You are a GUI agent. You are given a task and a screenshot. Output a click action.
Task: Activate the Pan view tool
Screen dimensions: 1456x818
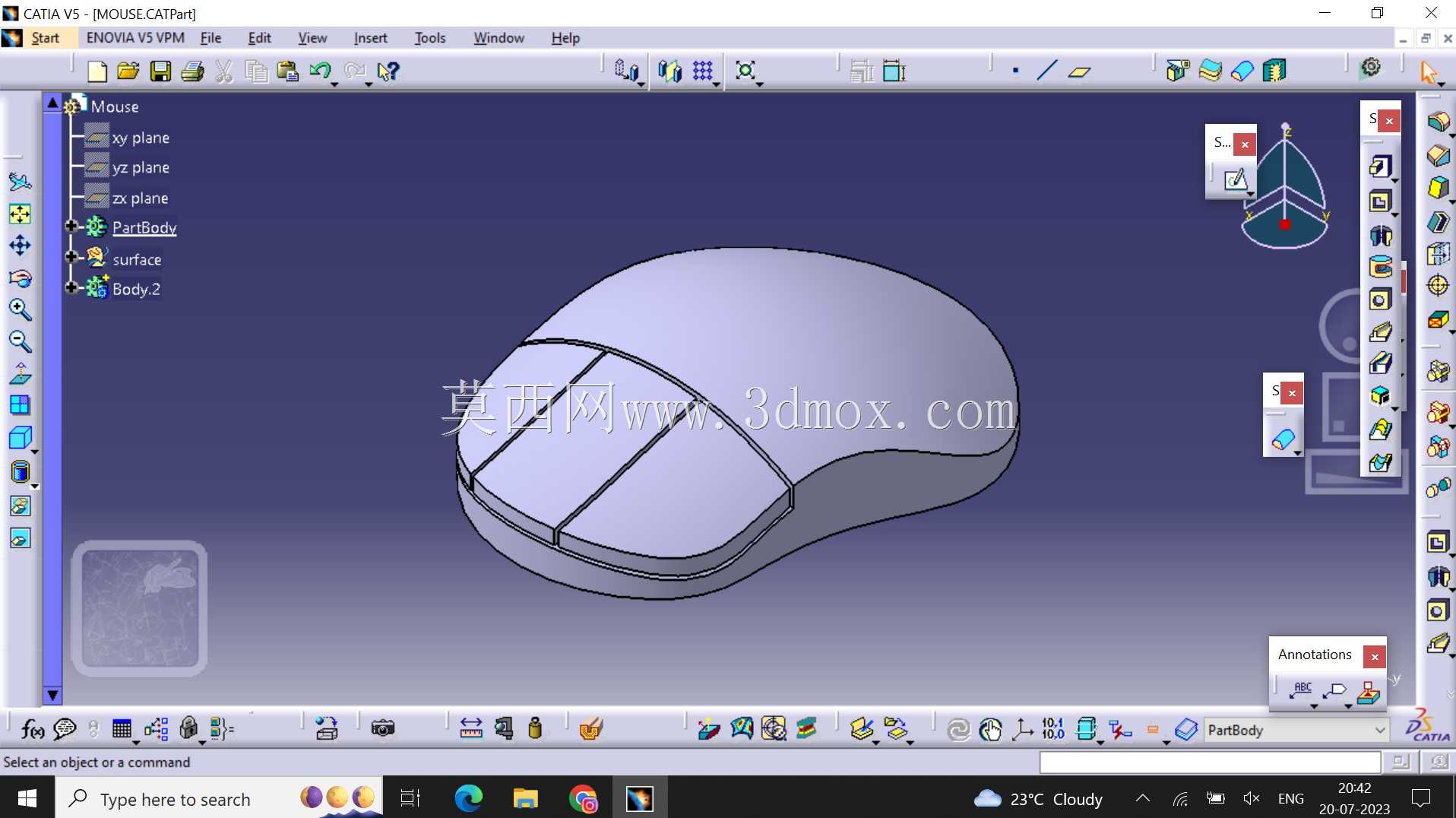21,246
